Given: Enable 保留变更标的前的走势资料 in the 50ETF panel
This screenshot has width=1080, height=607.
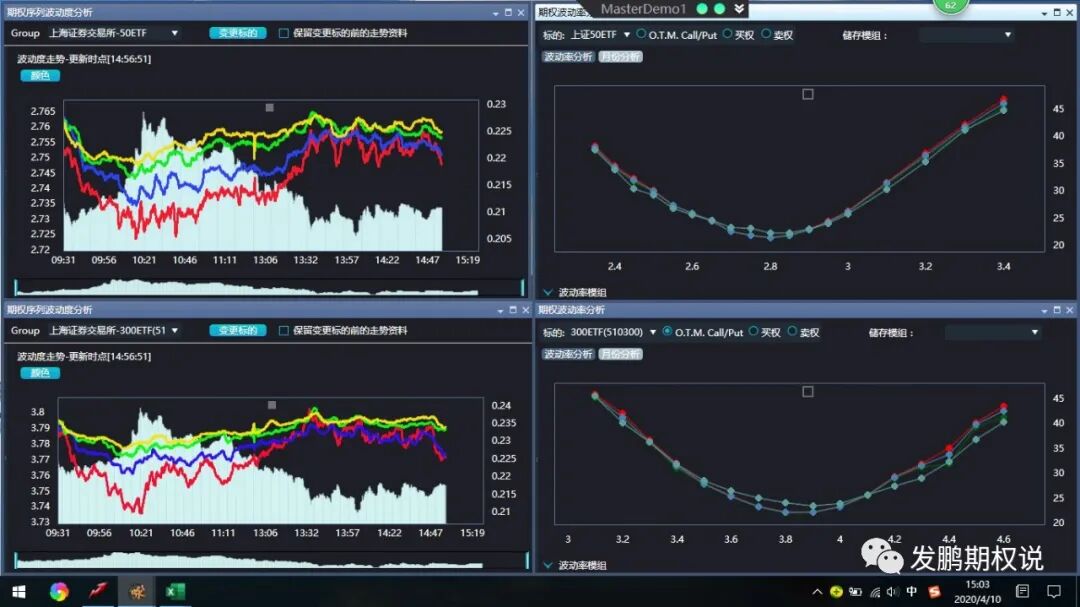Looking at the screenshot, I should point(283,33).
